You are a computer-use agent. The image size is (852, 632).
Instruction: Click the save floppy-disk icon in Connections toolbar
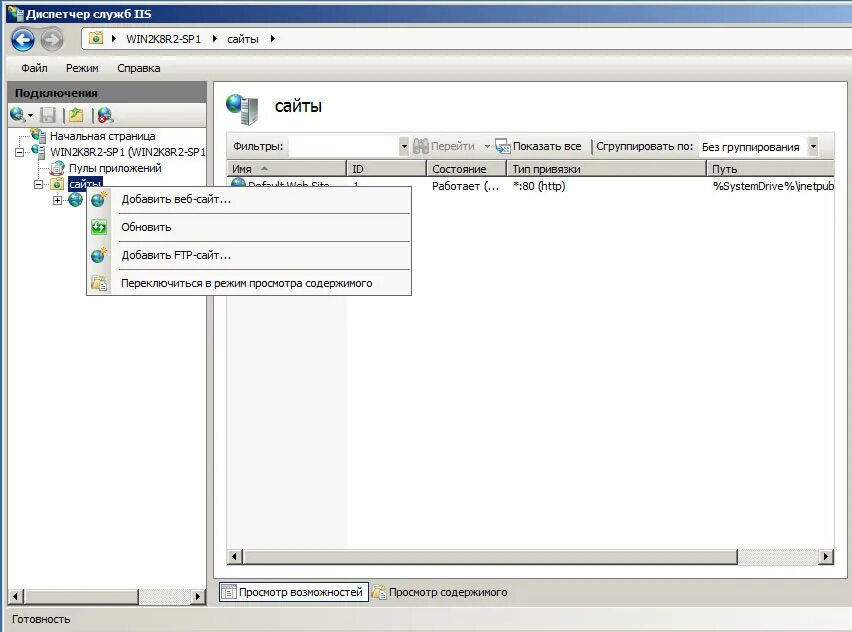click(48, 115)
